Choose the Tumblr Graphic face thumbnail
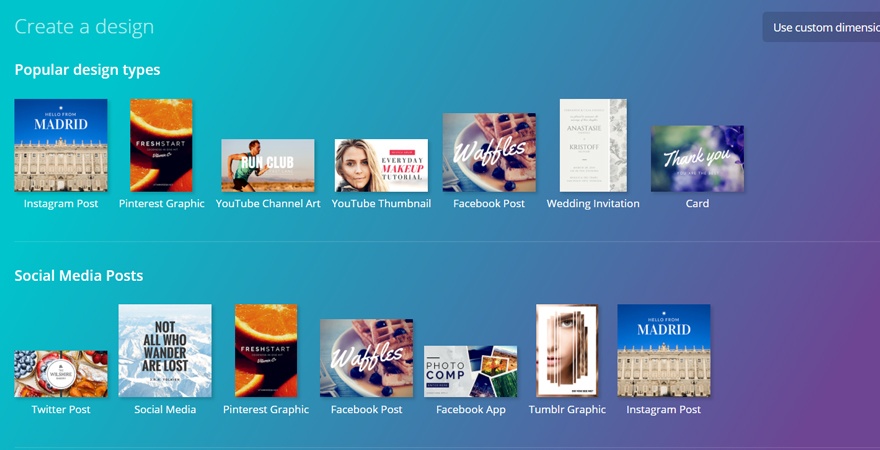Screen dimensions: 880x450 [567, 350]
